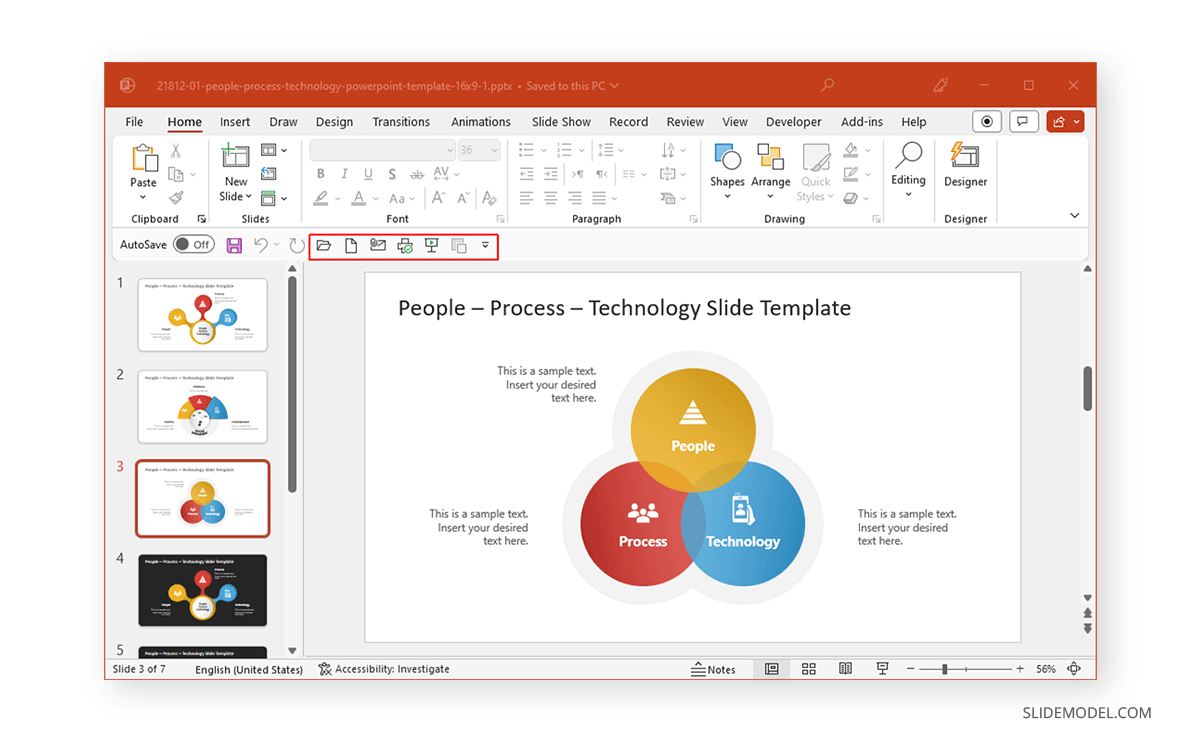Toggle underline formatting
The height and width of the screenshot is (743, 1200).
coord(366,174)
